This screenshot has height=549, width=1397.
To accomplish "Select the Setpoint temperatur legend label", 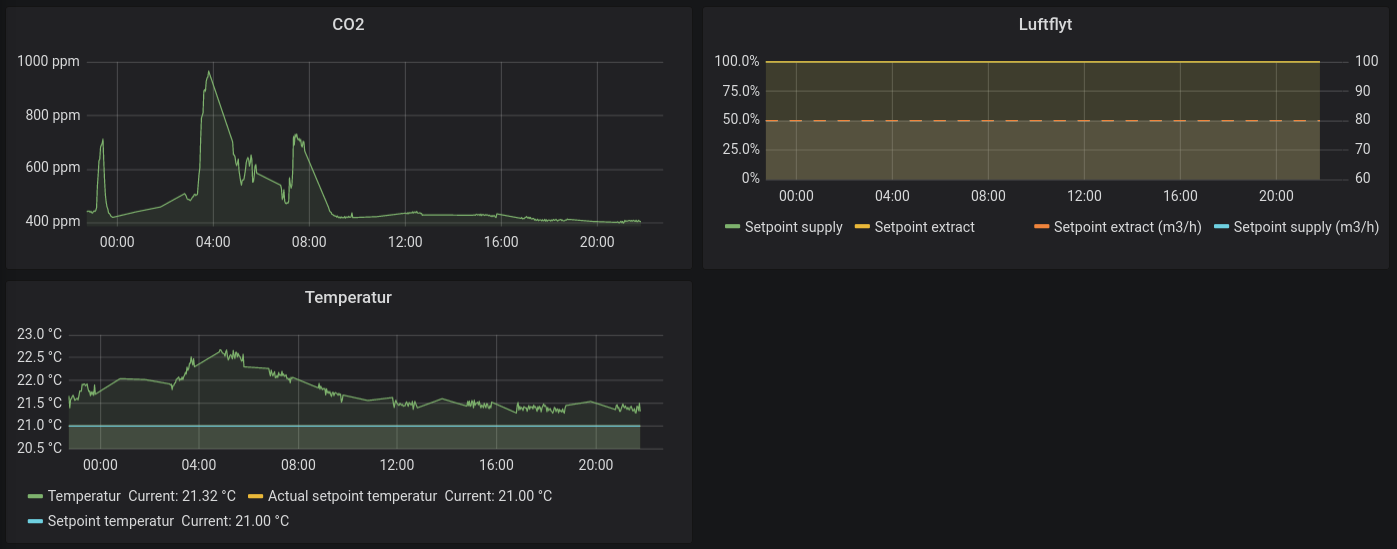I will coord(110,521).
